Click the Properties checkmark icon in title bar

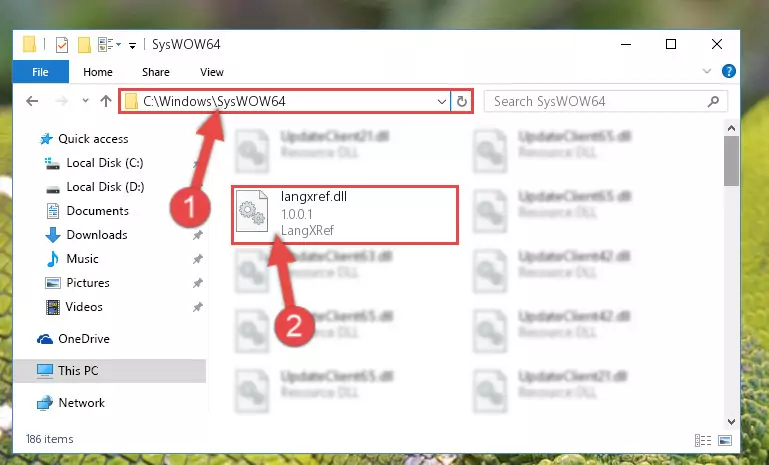point(62,45)
